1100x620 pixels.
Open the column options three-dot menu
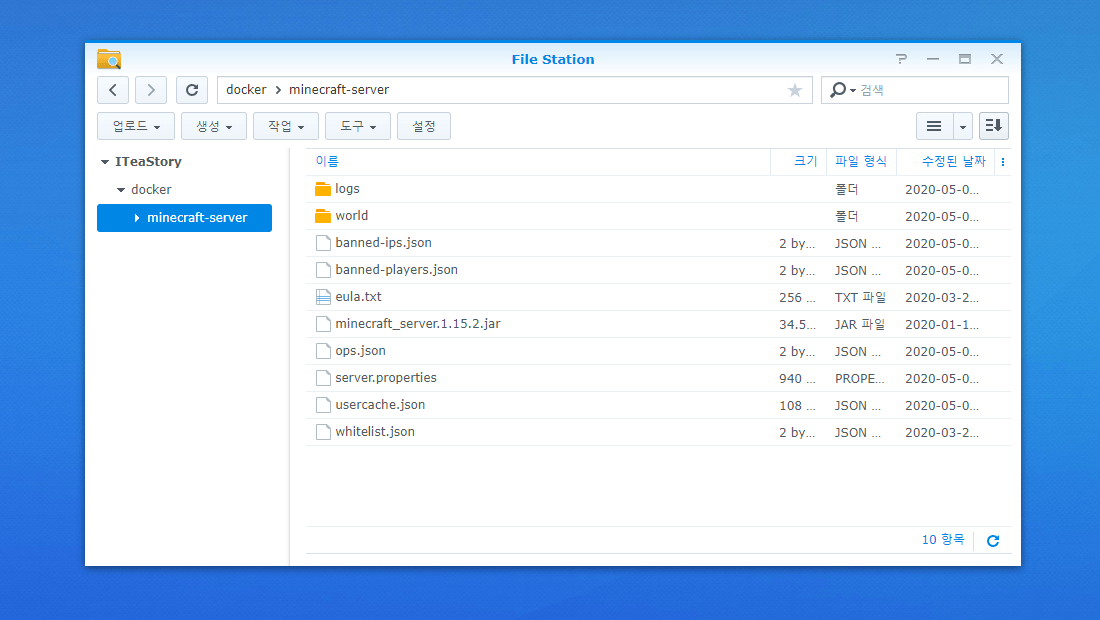click(1002, 162)
